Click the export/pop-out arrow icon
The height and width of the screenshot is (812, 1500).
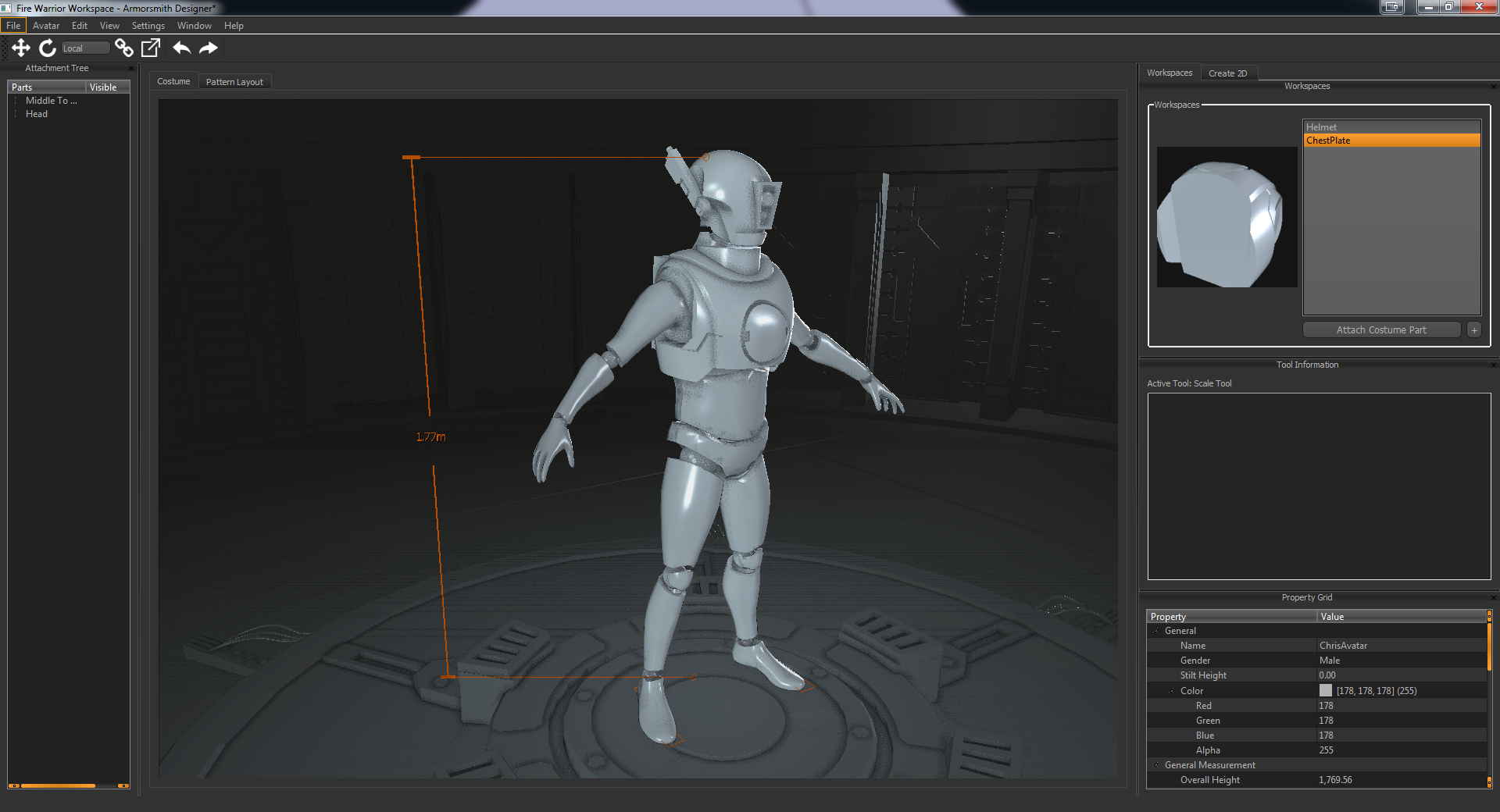point(151,48)
